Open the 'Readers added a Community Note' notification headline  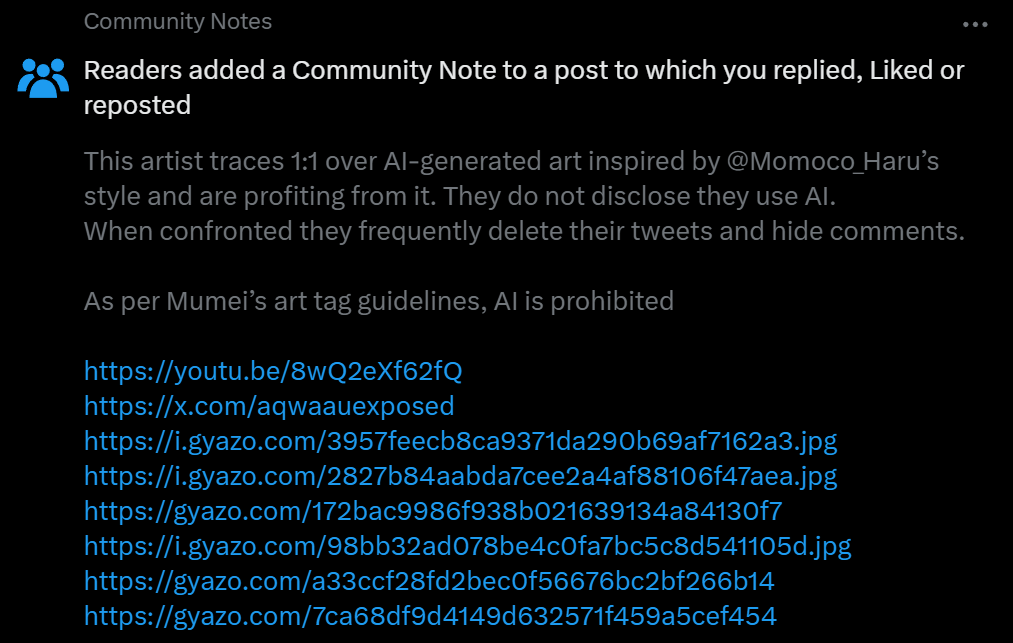(x=523, y=71)
